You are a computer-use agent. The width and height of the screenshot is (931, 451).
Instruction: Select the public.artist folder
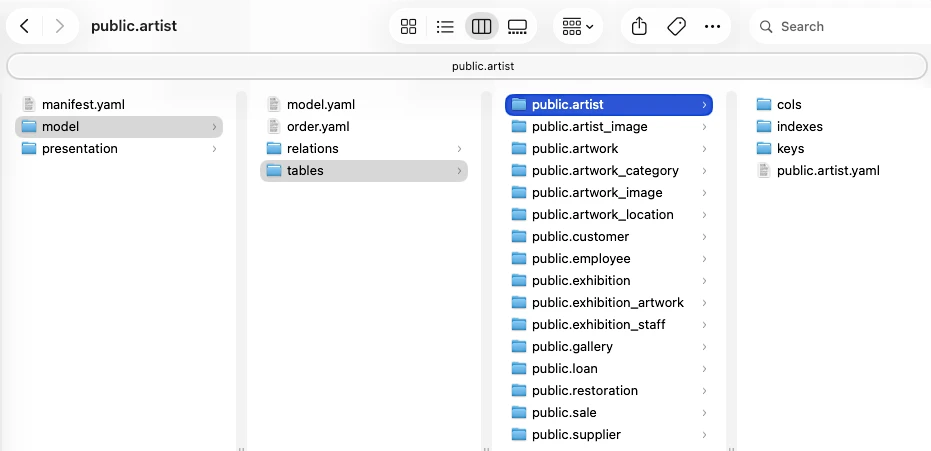[609, 104]
